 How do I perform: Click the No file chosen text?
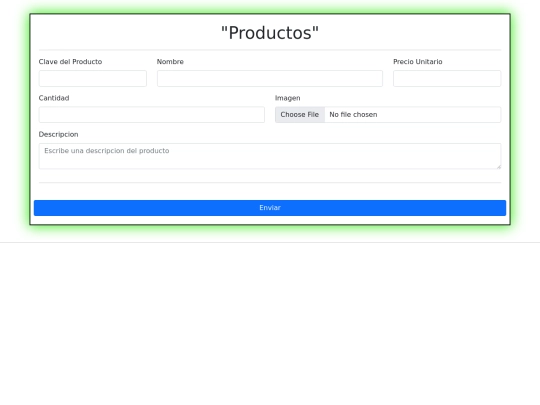pos(353,115)
